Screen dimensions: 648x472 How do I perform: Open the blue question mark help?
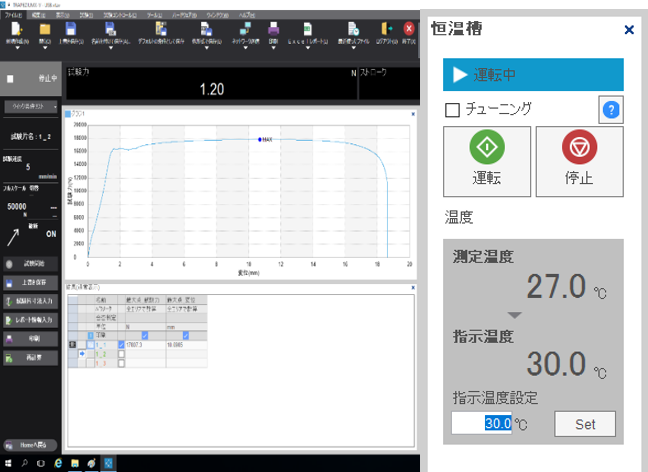tap(609, 110)
